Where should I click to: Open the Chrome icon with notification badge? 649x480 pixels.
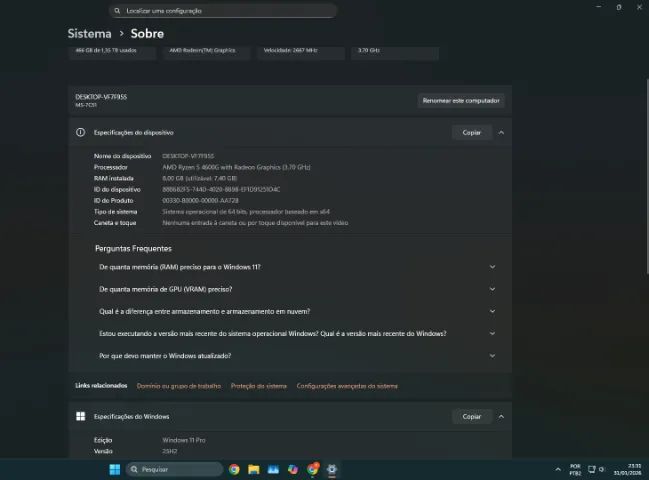pyautogui.click(x=313, y=468)
